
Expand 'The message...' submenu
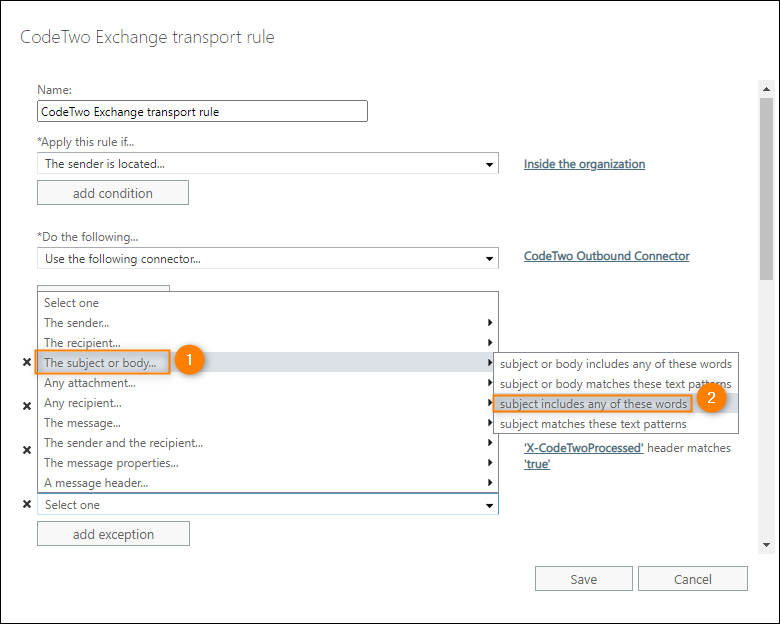[268, 422]
